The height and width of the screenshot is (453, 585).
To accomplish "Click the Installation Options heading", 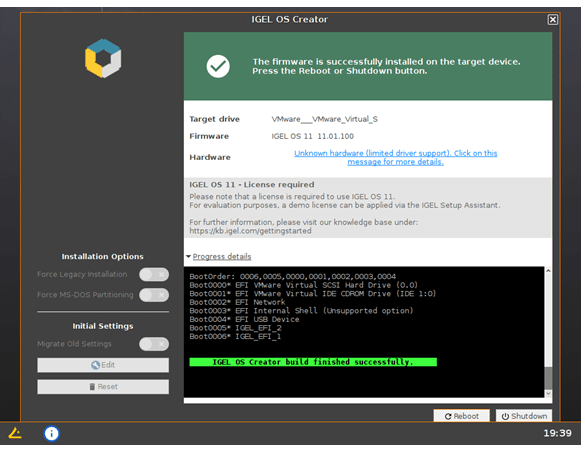I will point(103,256).
